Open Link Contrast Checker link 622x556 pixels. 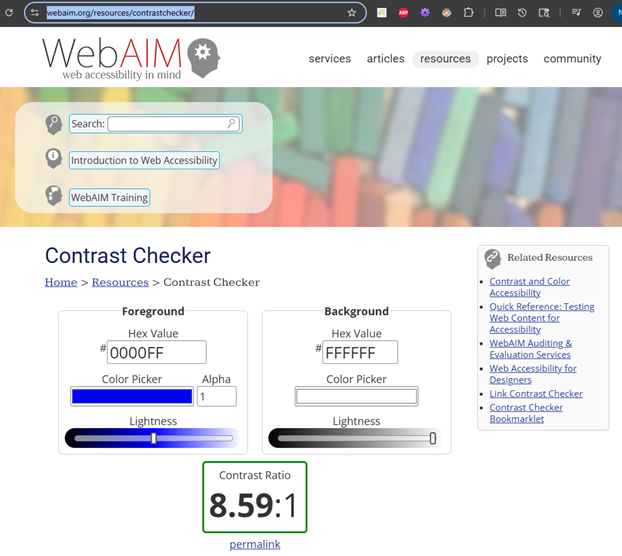click(x=536, y=394)
